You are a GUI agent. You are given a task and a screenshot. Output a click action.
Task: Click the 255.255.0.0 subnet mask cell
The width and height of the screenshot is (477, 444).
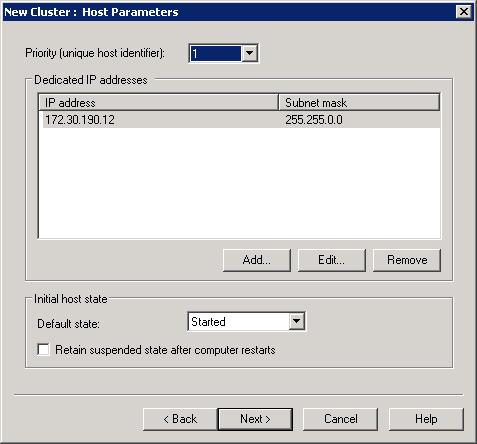coord(314,120)
